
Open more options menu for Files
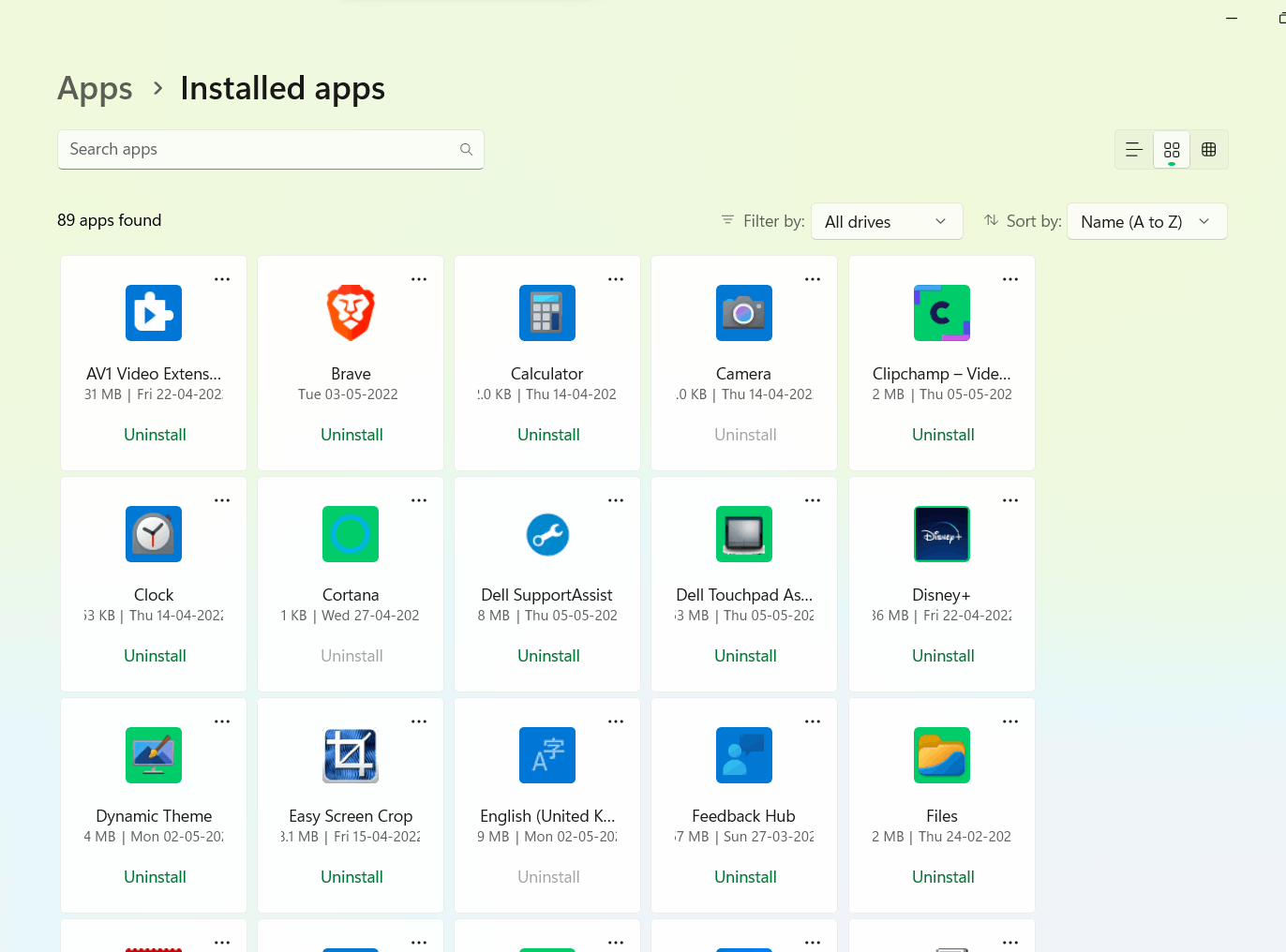1010,721
